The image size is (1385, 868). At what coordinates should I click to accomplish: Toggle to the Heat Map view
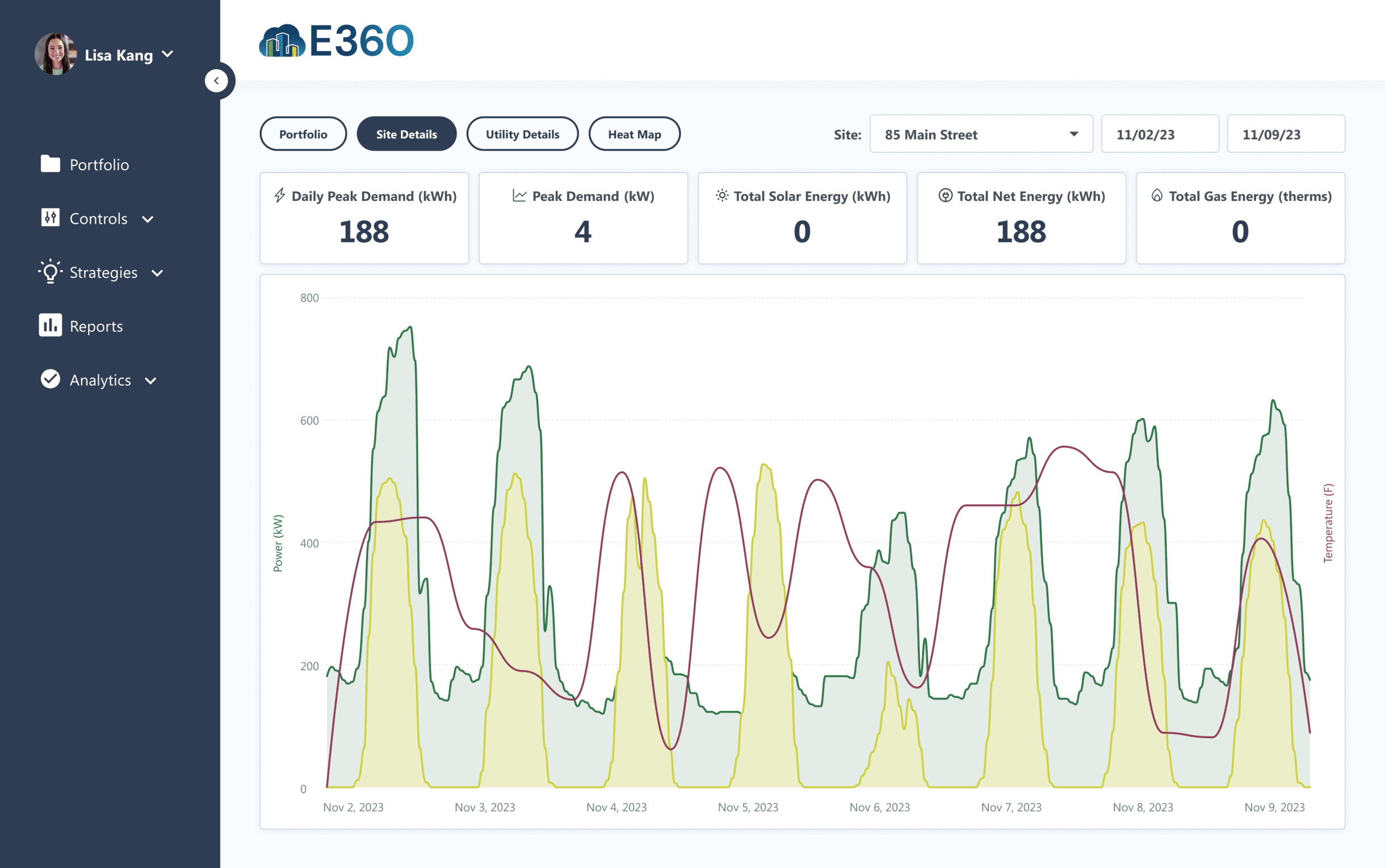click(x=635, y=134)
